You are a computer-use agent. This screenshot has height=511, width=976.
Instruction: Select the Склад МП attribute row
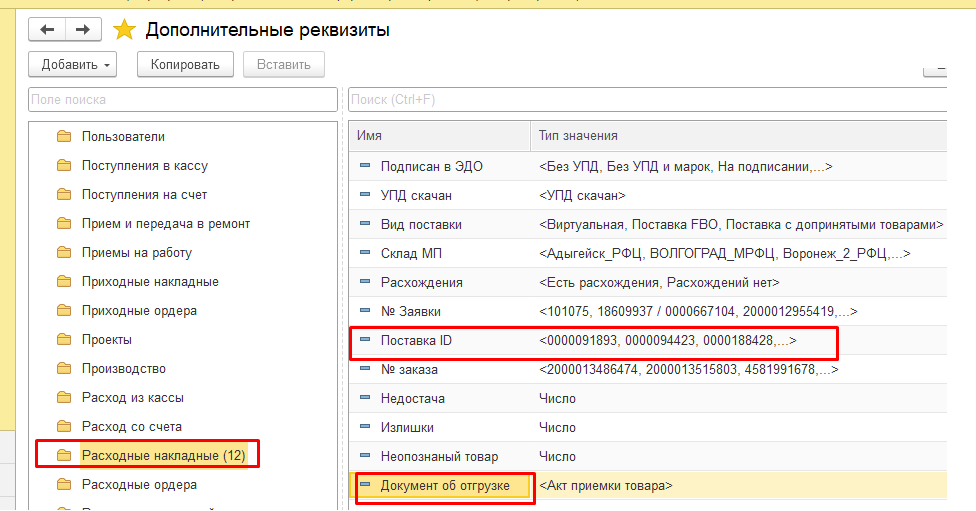coord(647,253)
